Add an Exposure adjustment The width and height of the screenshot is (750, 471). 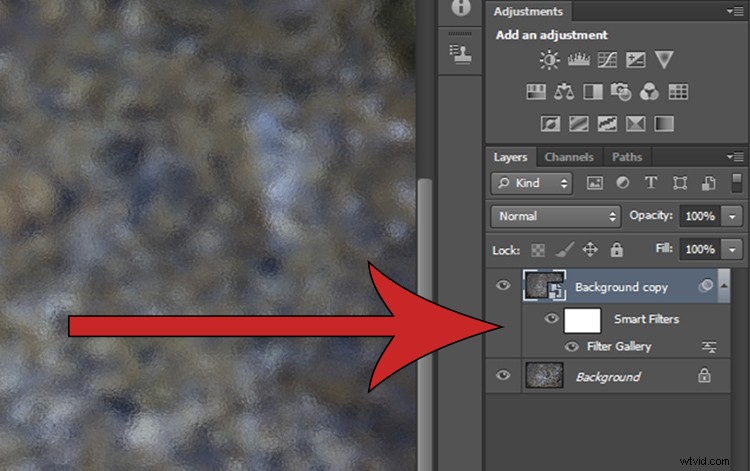[x=636, y=60]
